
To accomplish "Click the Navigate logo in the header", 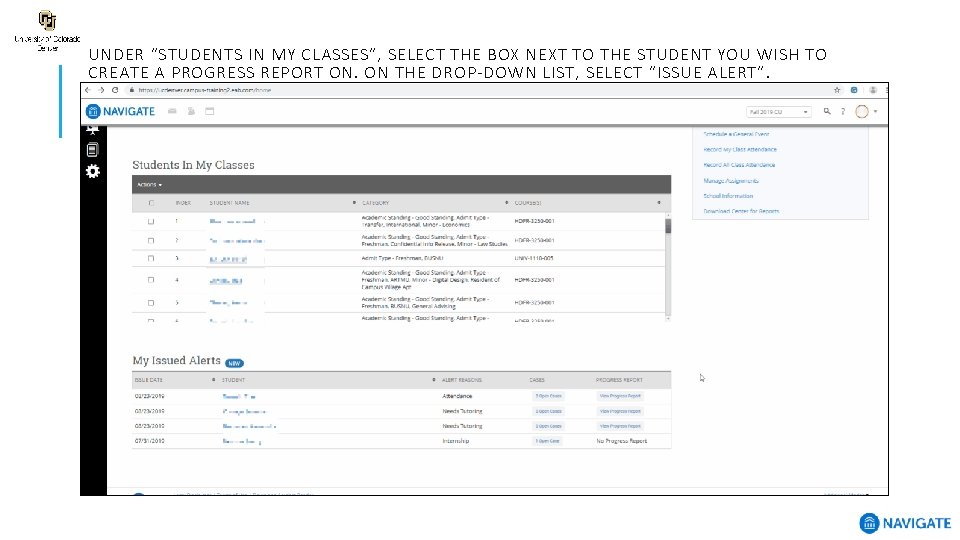I will [121, 111].
